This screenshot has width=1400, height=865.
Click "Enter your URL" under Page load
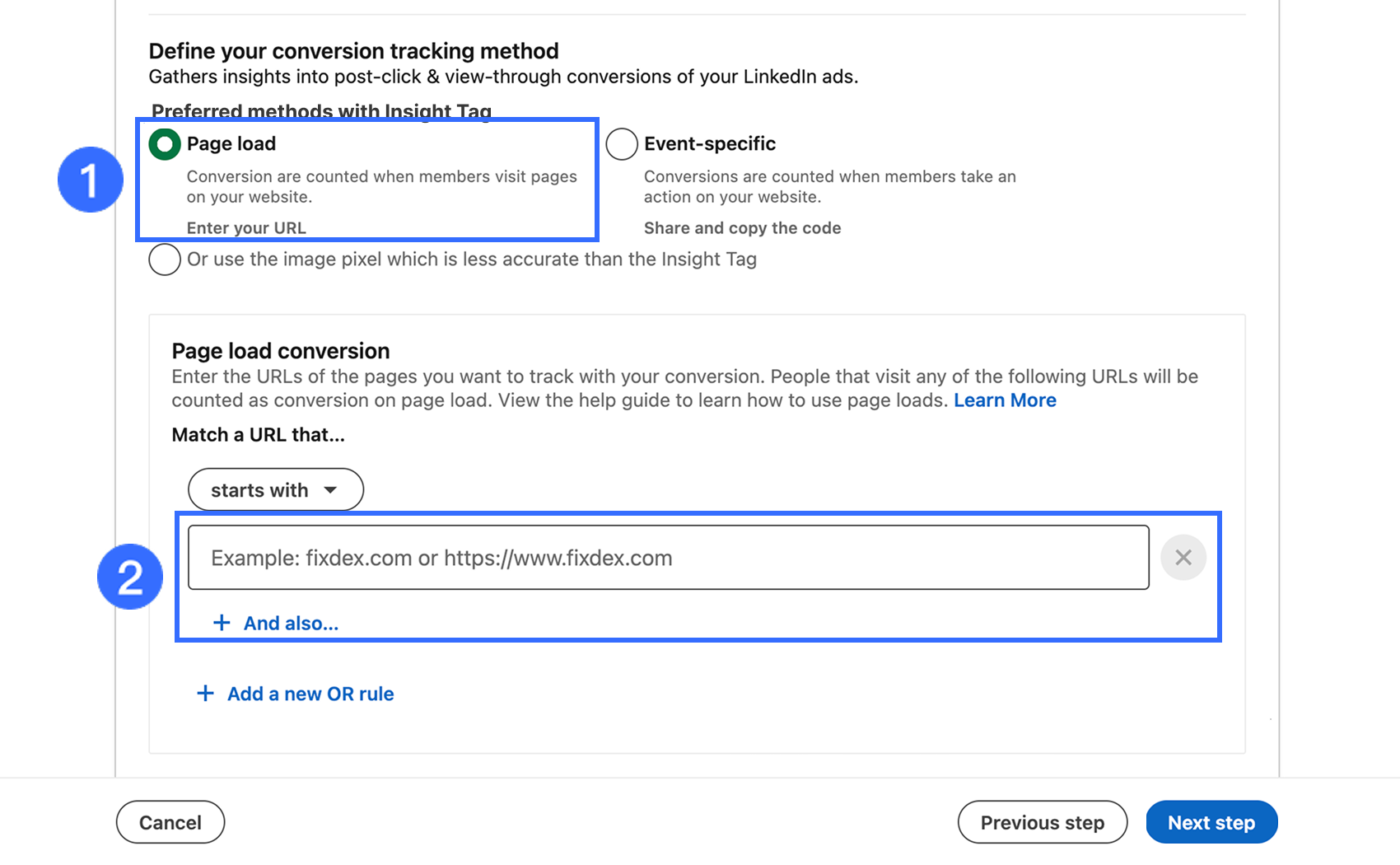click(x=246, y=228)
